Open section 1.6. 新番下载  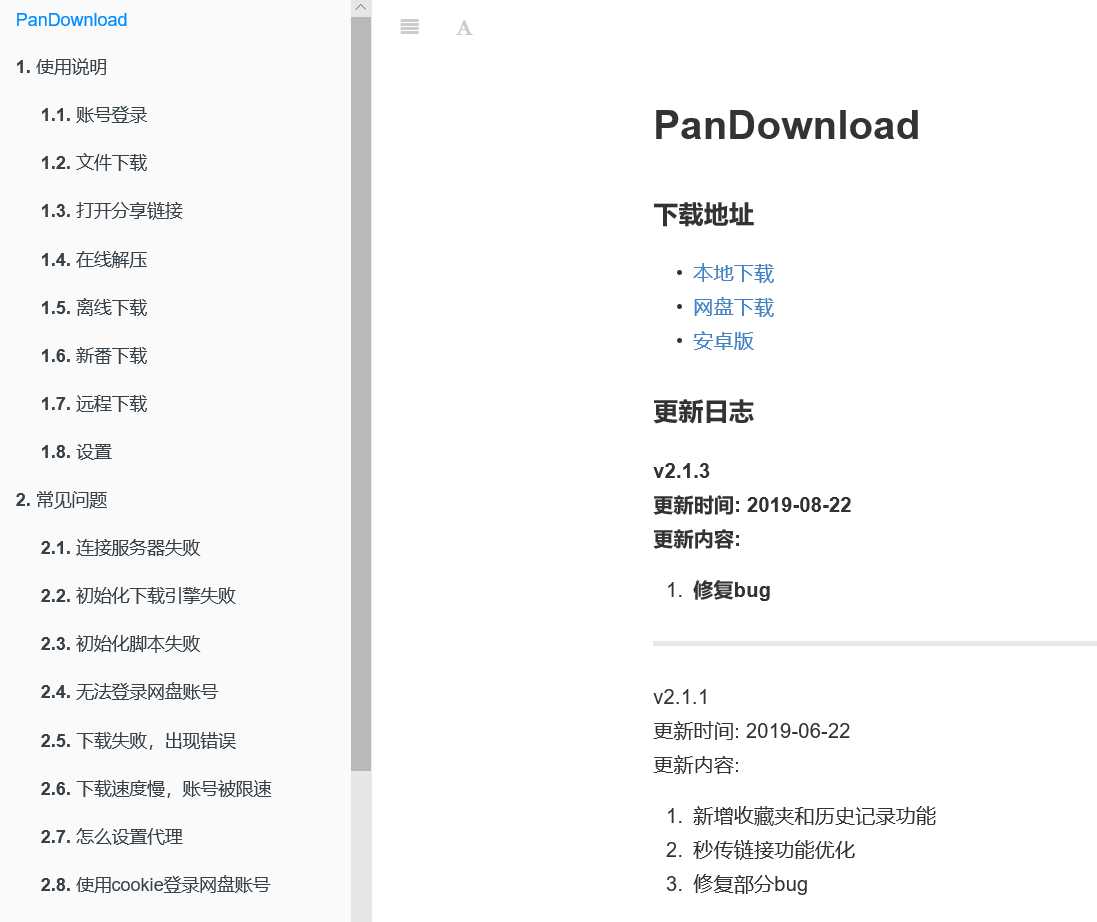94,356
